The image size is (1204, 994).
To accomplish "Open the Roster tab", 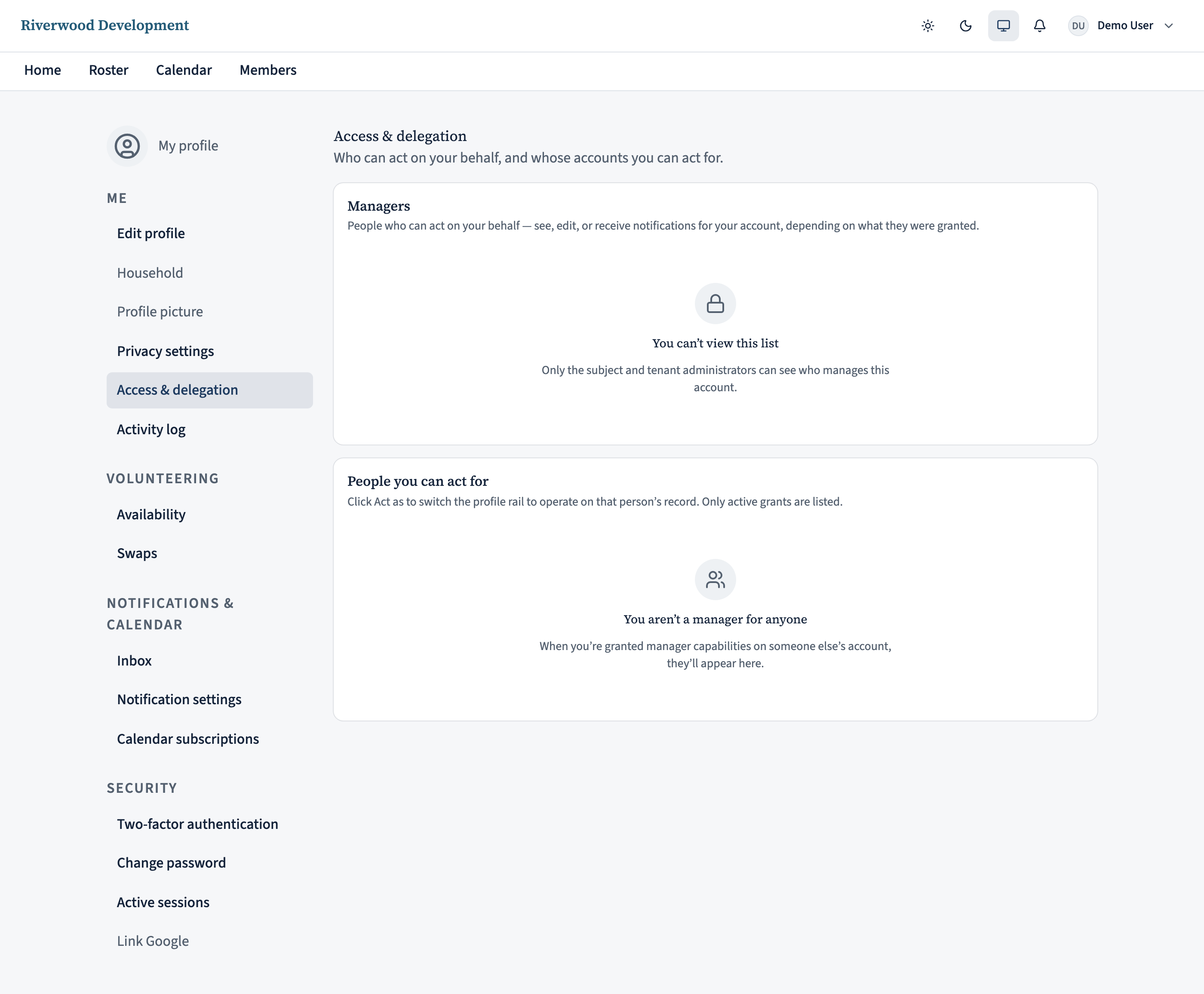I will pyautogui.click(x=109, y=70).
